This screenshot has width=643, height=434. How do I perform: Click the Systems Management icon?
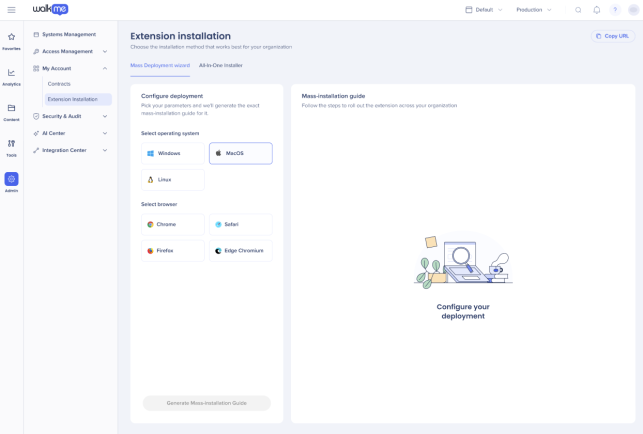coord(36,34)
